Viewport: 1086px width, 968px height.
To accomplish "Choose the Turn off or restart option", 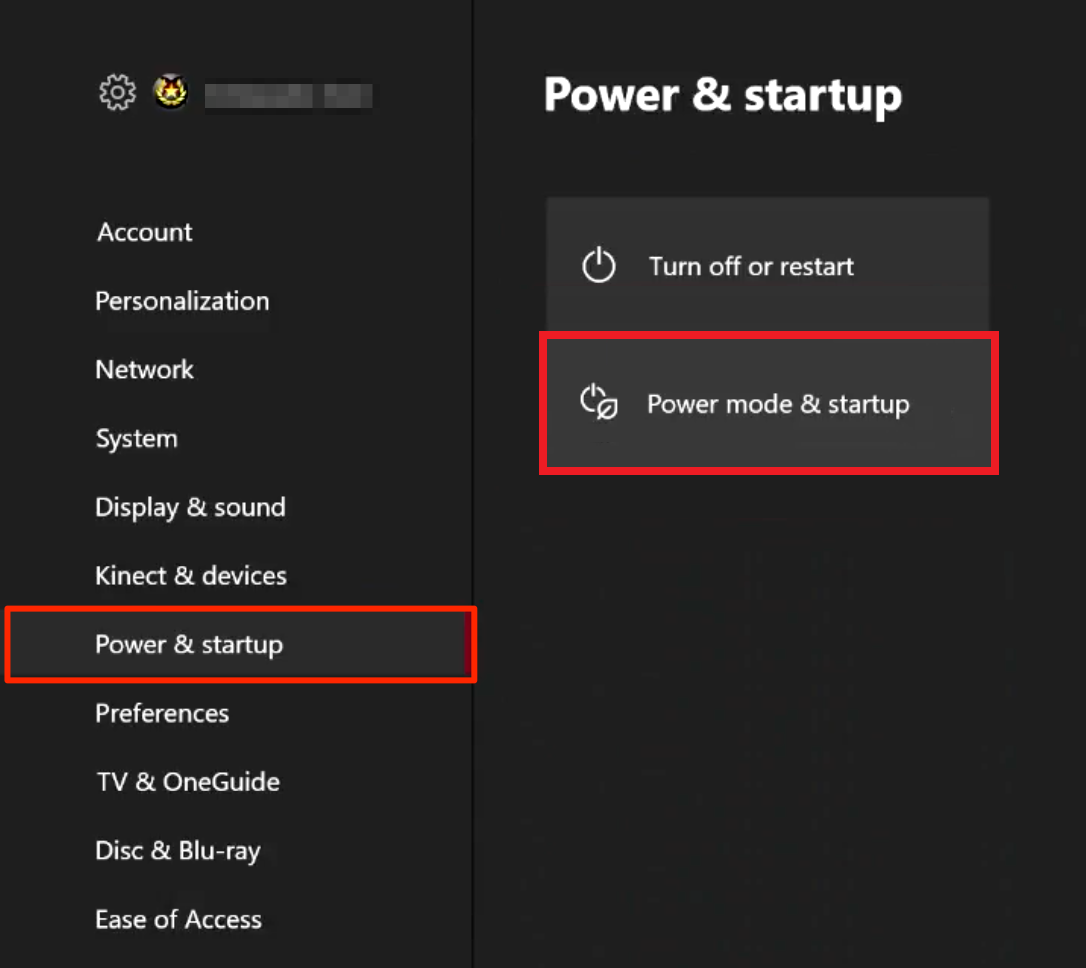I will 767,265.
